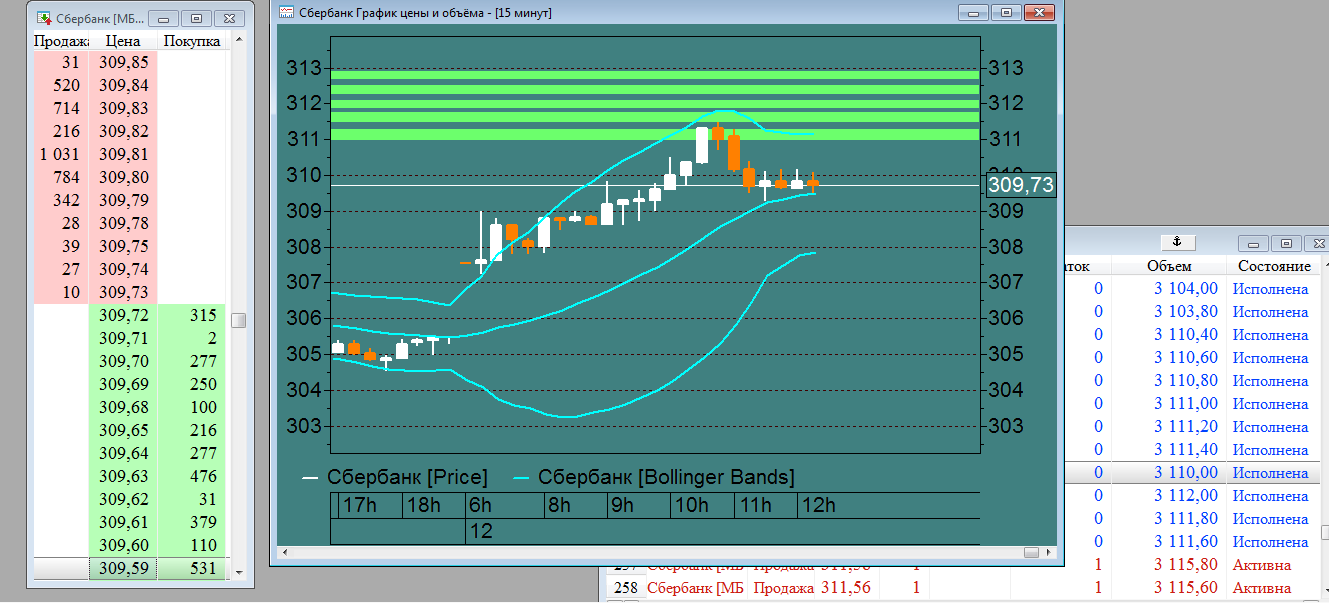Click the Цена column header in order book
1329x603 pixels.
[x=124, y=42]
